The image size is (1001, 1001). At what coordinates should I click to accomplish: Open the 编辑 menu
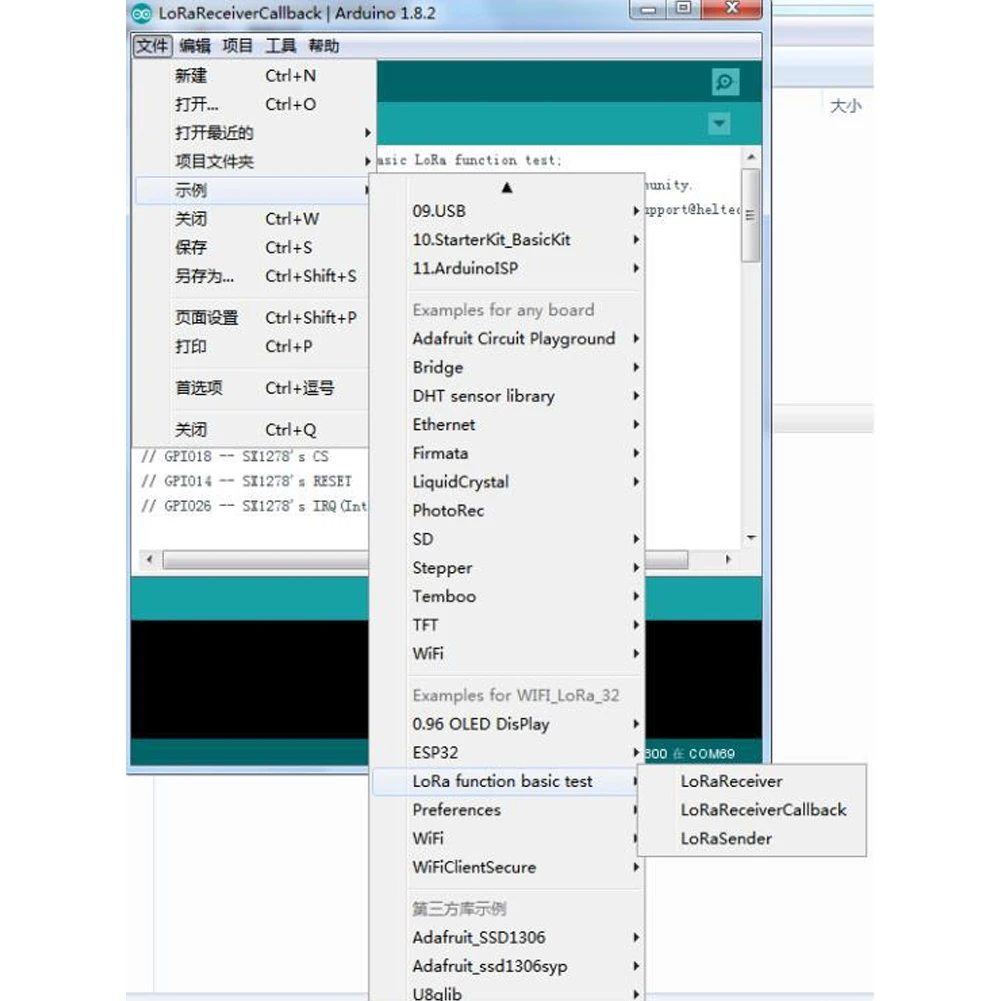(x=195, y=46)
